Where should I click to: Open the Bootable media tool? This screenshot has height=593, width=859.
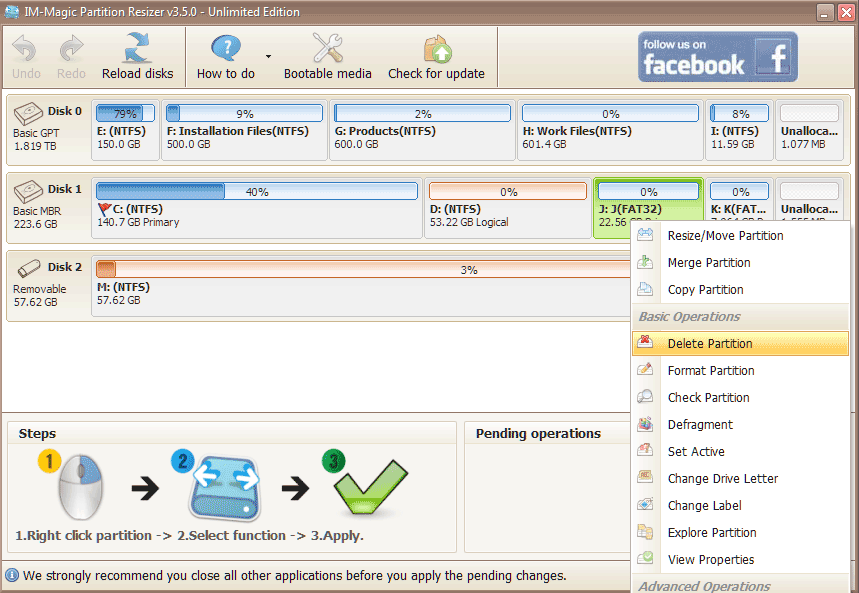coord(328,56)
